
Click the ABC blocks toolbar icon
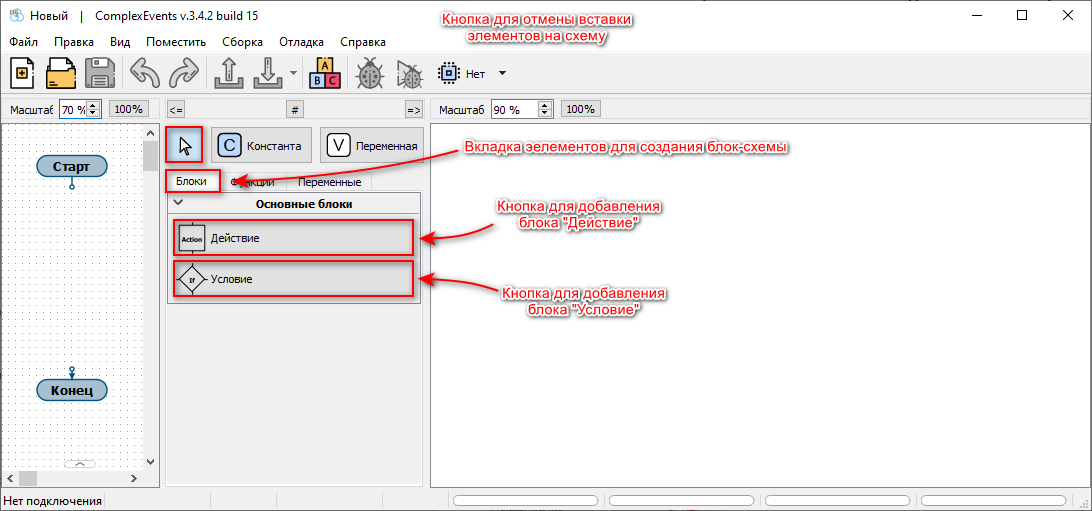[x=327, y=74]
